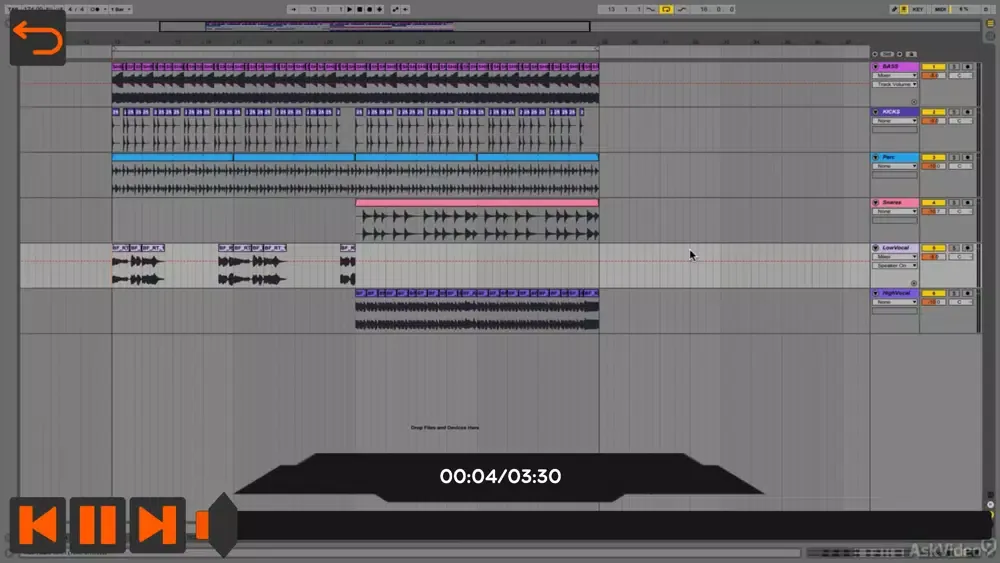Open Key Map Mode with KEY button

pyautogui.click(x=918, y=10)
